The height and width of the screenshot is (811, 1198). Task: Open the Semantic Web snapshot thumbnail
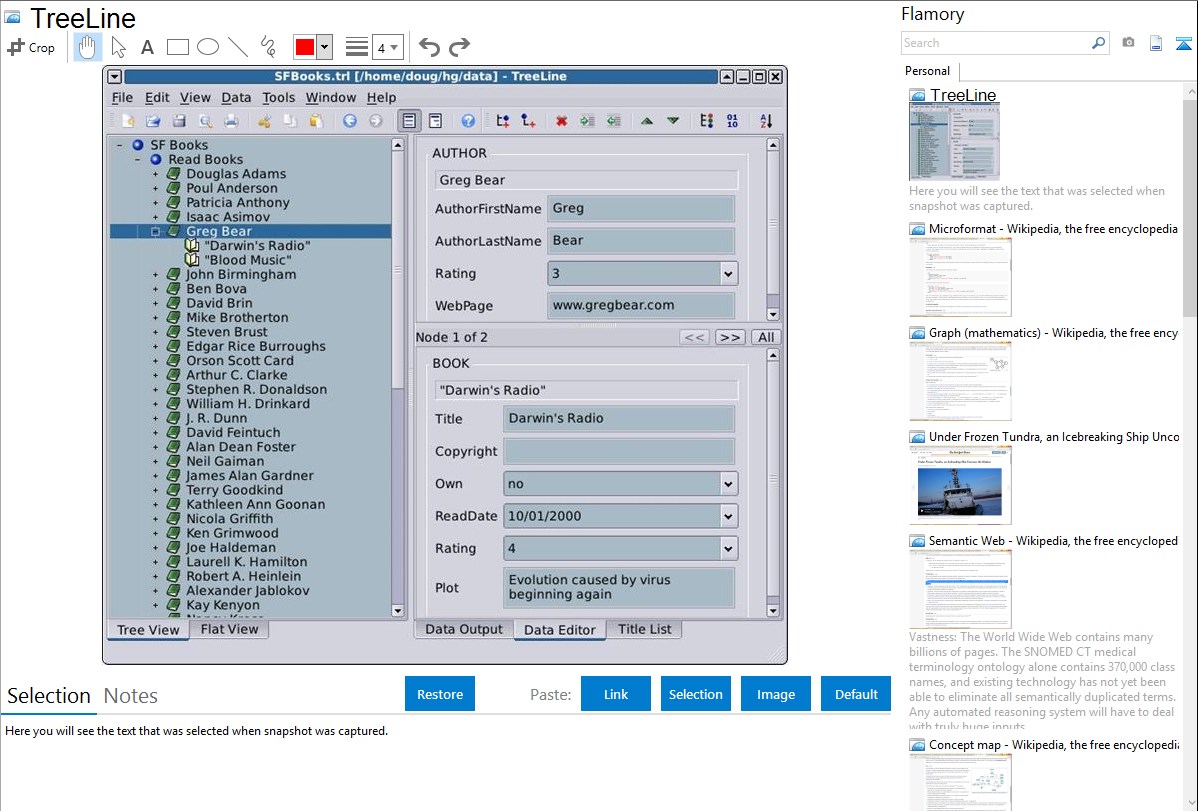960,589
